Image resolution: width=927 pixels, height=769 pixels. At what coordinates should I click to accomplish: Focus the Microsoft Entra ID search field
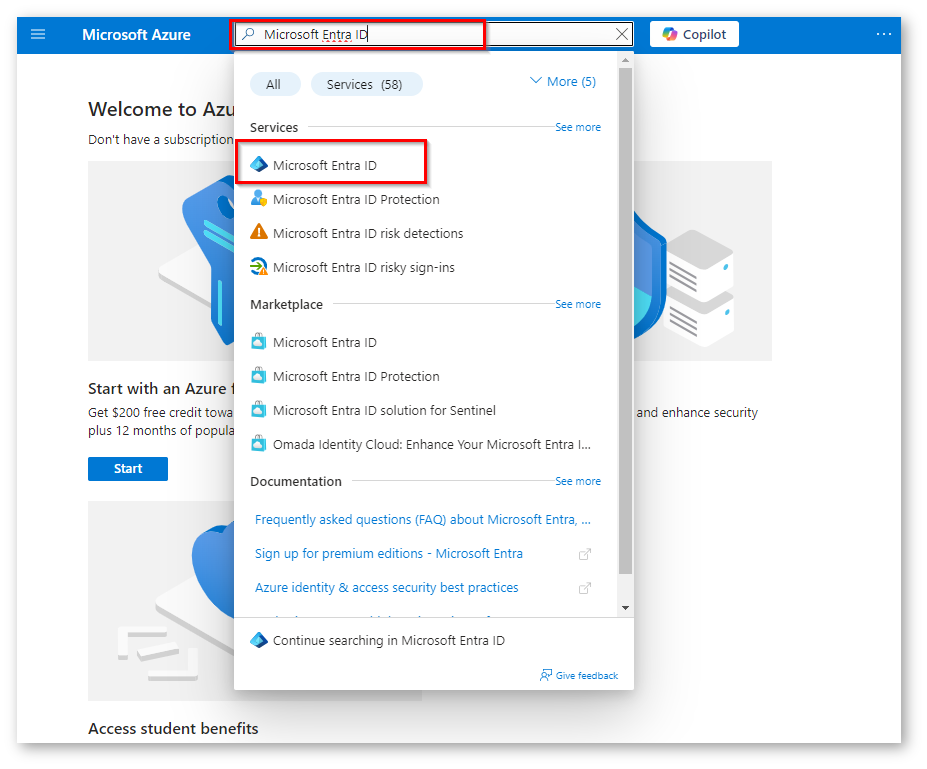(434, 34)
